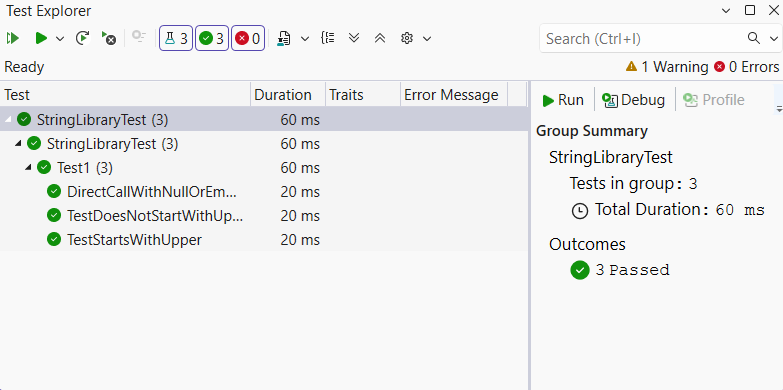Select the nested StringLibraryTest (3) row
The height and width of the screenshot is (390, 783).
264,144
